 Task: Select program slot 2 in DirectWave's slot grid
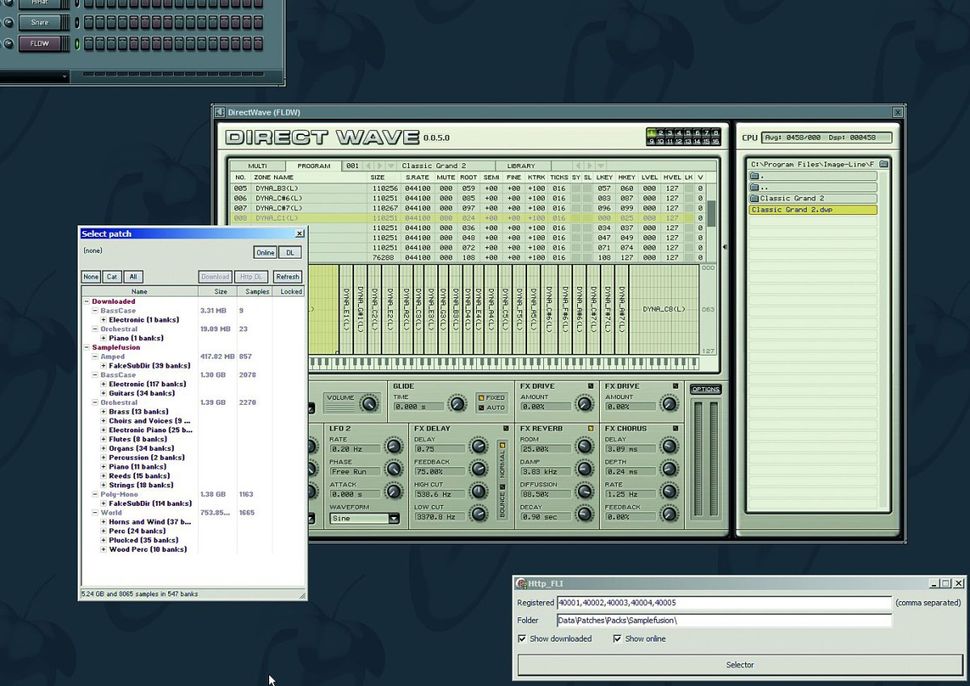click(x=661, y=132)
